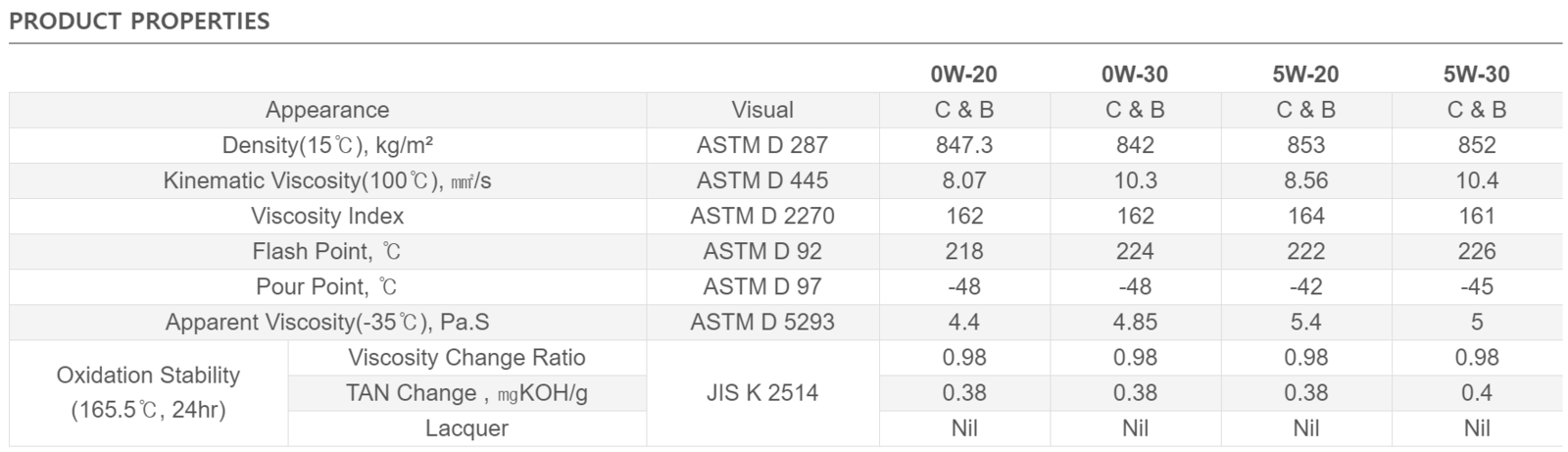This screenshot has height=452, width=1568.
Task: Click the ASTM D 5293 method cell
Action: [x=762, y=322]
